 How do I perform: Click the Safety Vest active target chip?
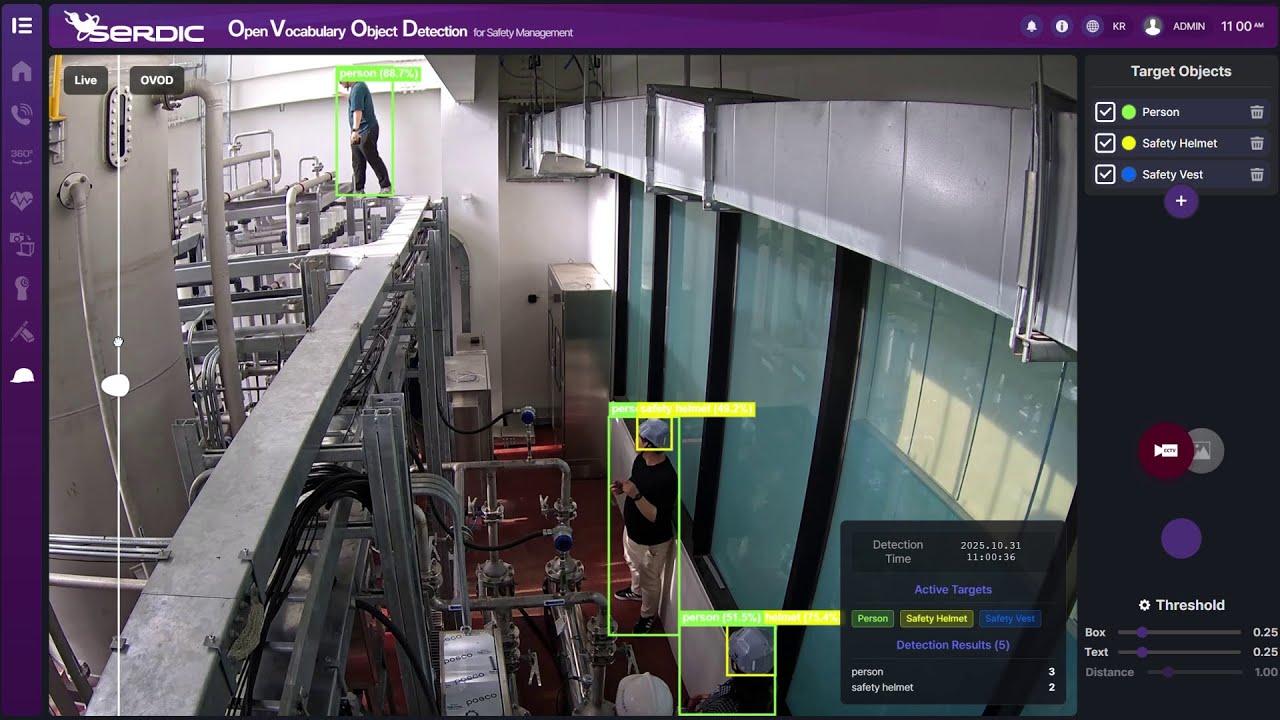[x=1010, y=618]
